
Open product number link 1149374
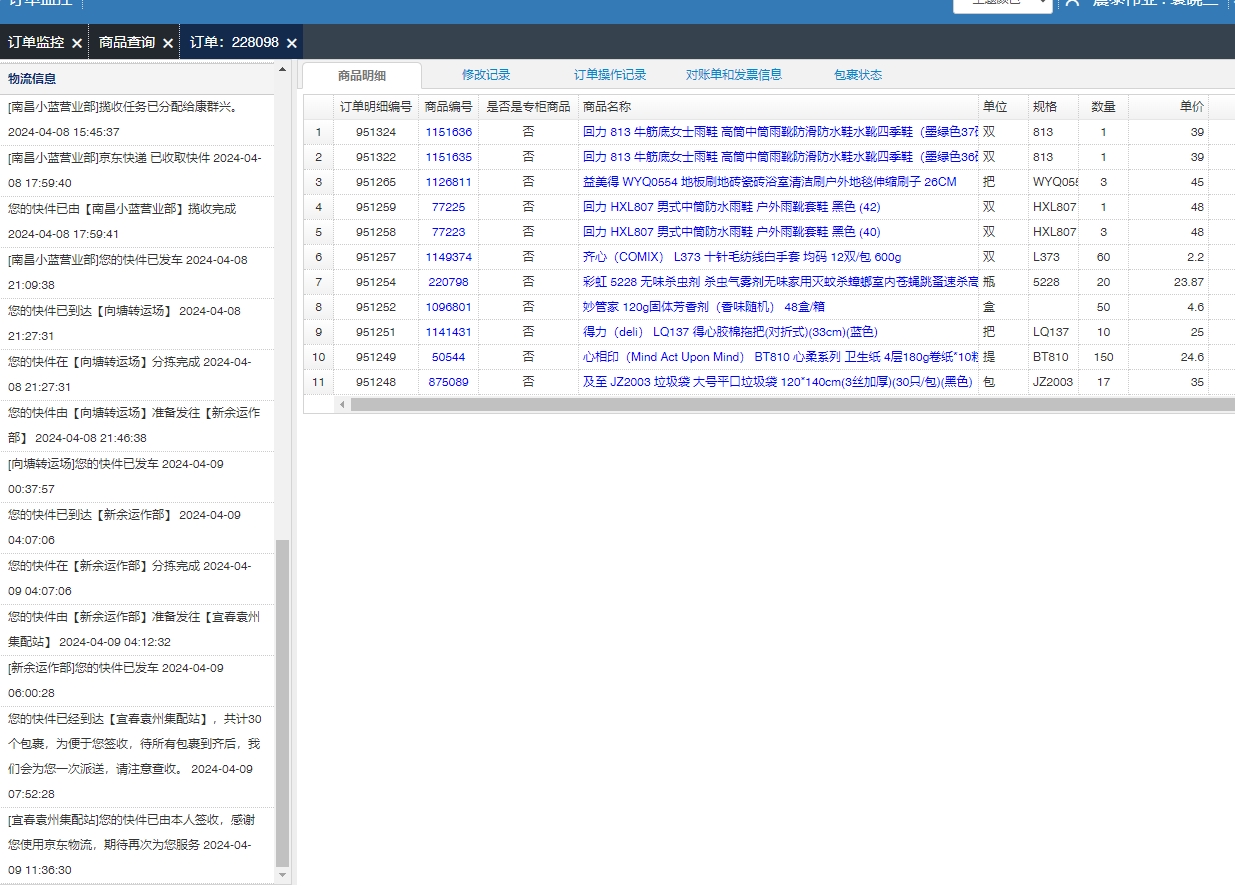tap(448, 257)
